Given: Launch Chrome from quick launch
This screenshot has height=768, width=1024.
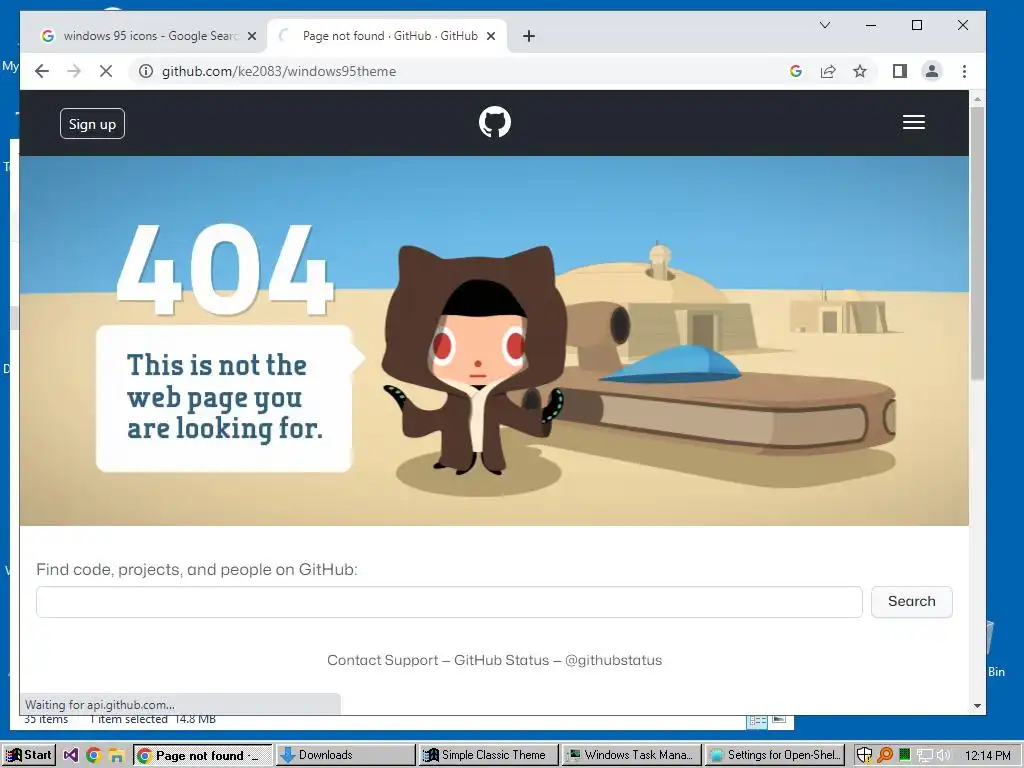Looking at the screenshot, I should coord(93,756).
